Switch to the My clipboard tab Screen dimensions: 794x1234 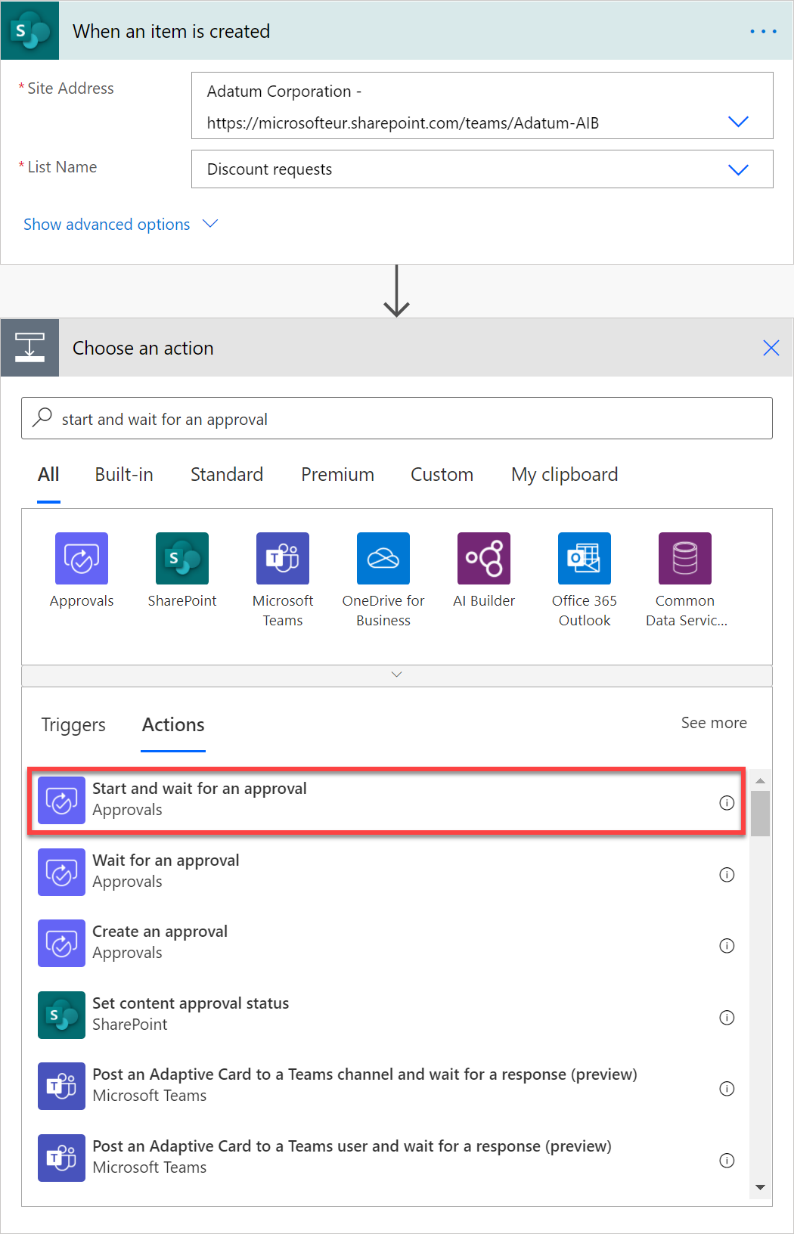(565, 475)
